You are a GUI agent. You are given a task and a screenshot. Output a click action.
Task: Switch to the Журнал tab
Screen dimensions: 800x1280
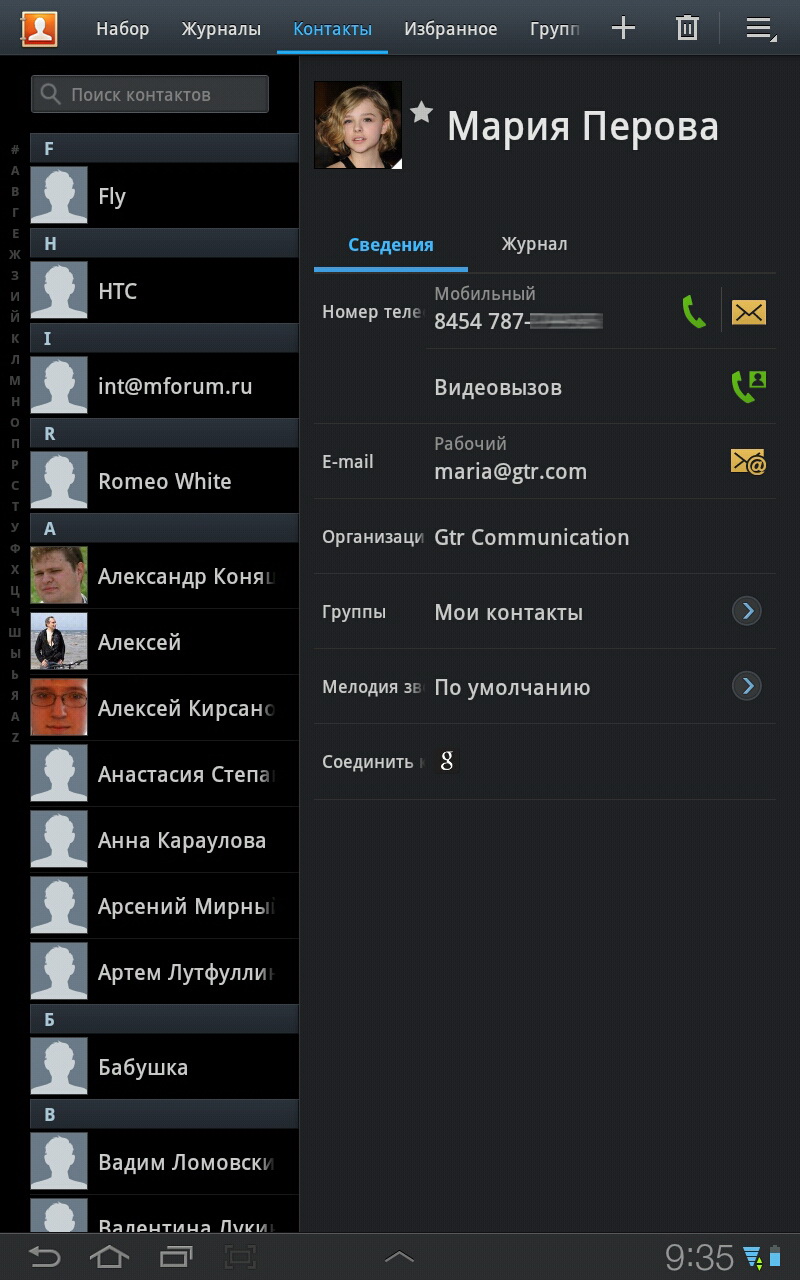(534, 244)
